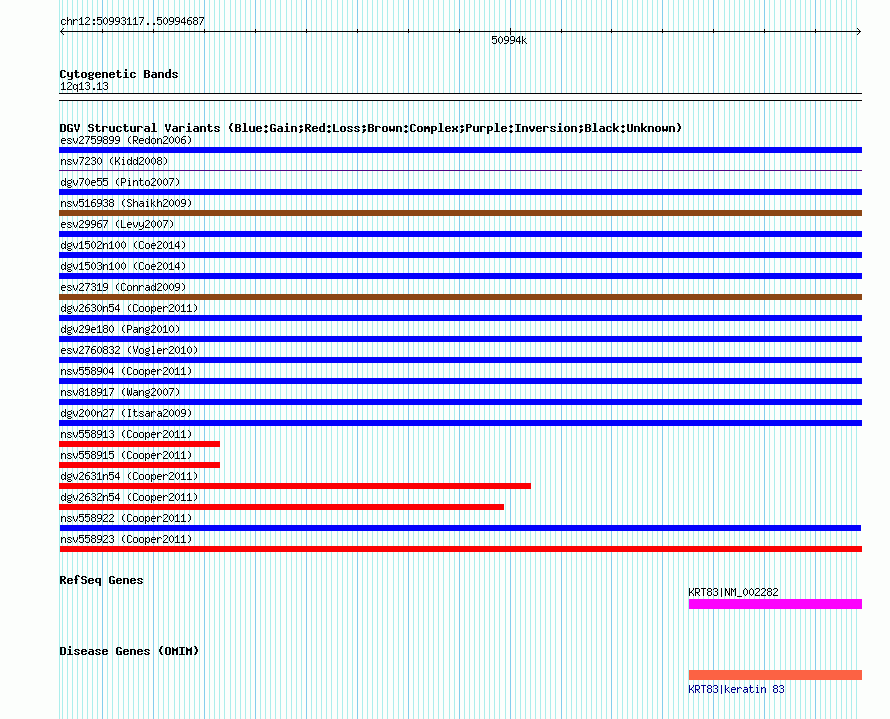Select the blue bar under nsv558922
This screenshot has height=719, width=890.
[460, 528]
